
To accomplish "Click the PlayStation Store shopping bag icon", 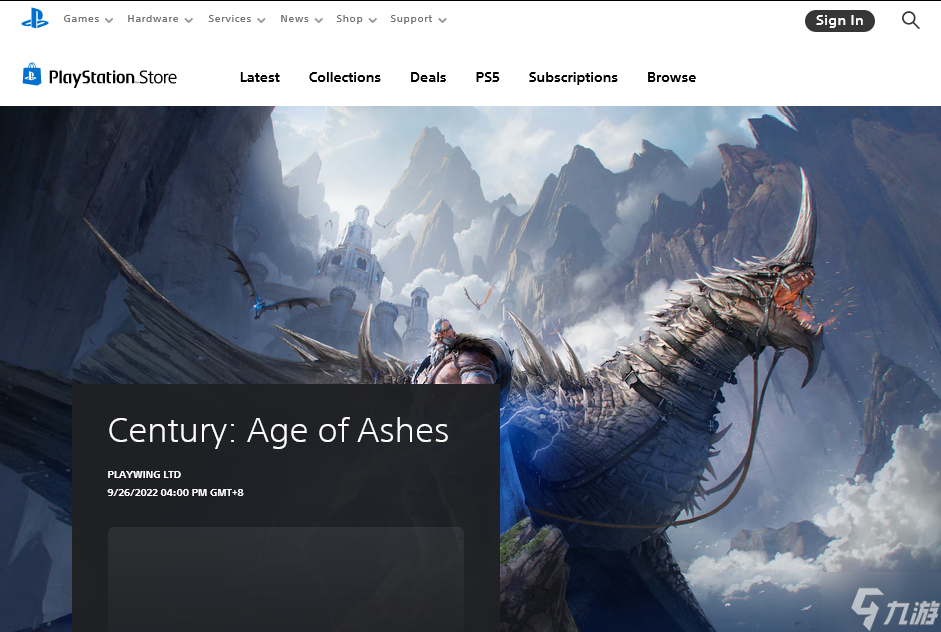I will (x=32, y=74).
